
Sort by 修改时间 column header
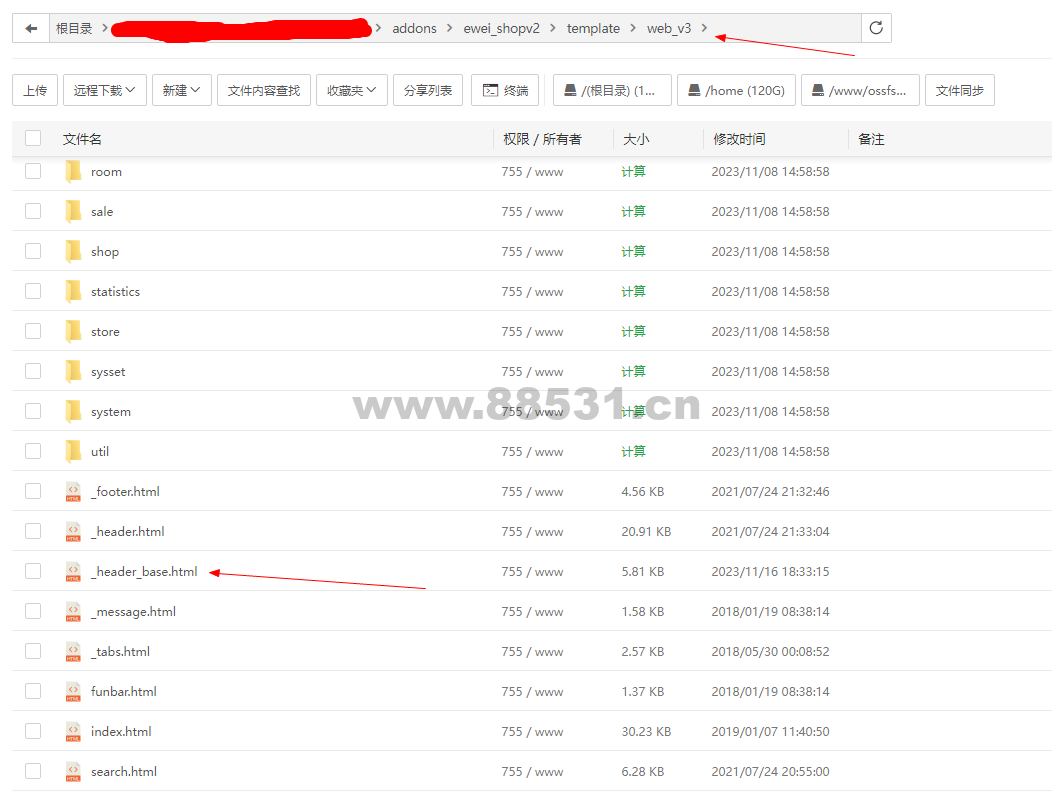pyautogui.click(x=739, y=139)
